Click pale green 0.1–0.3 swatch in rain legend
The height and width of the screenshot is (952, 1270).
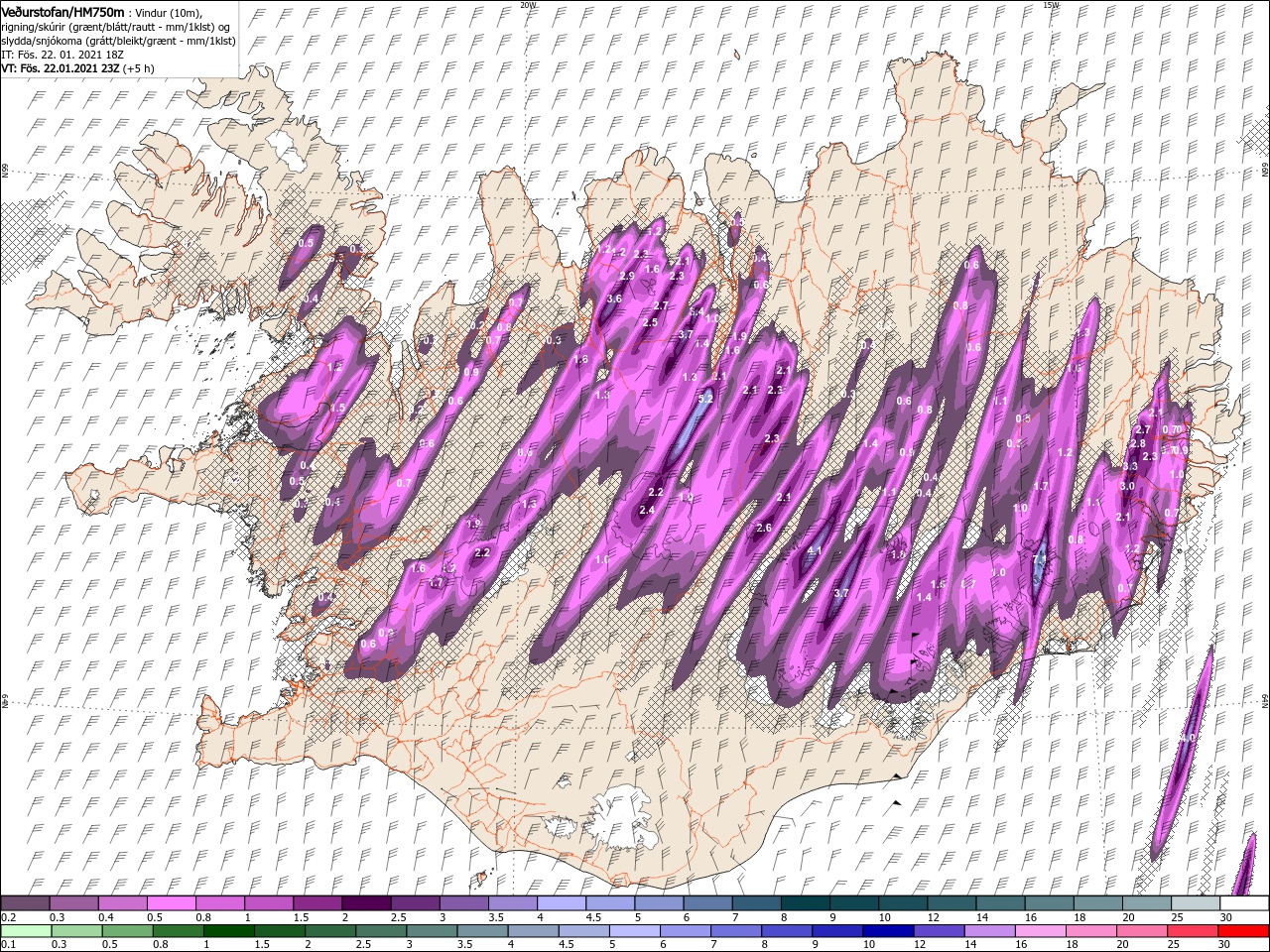[x=25, y=931]
